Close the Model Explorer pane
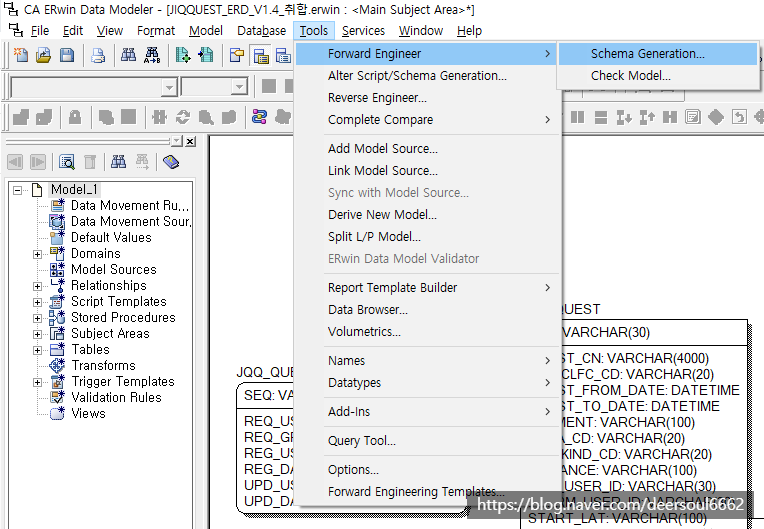Viewport: 764px width, 529px height. point(191,141)
